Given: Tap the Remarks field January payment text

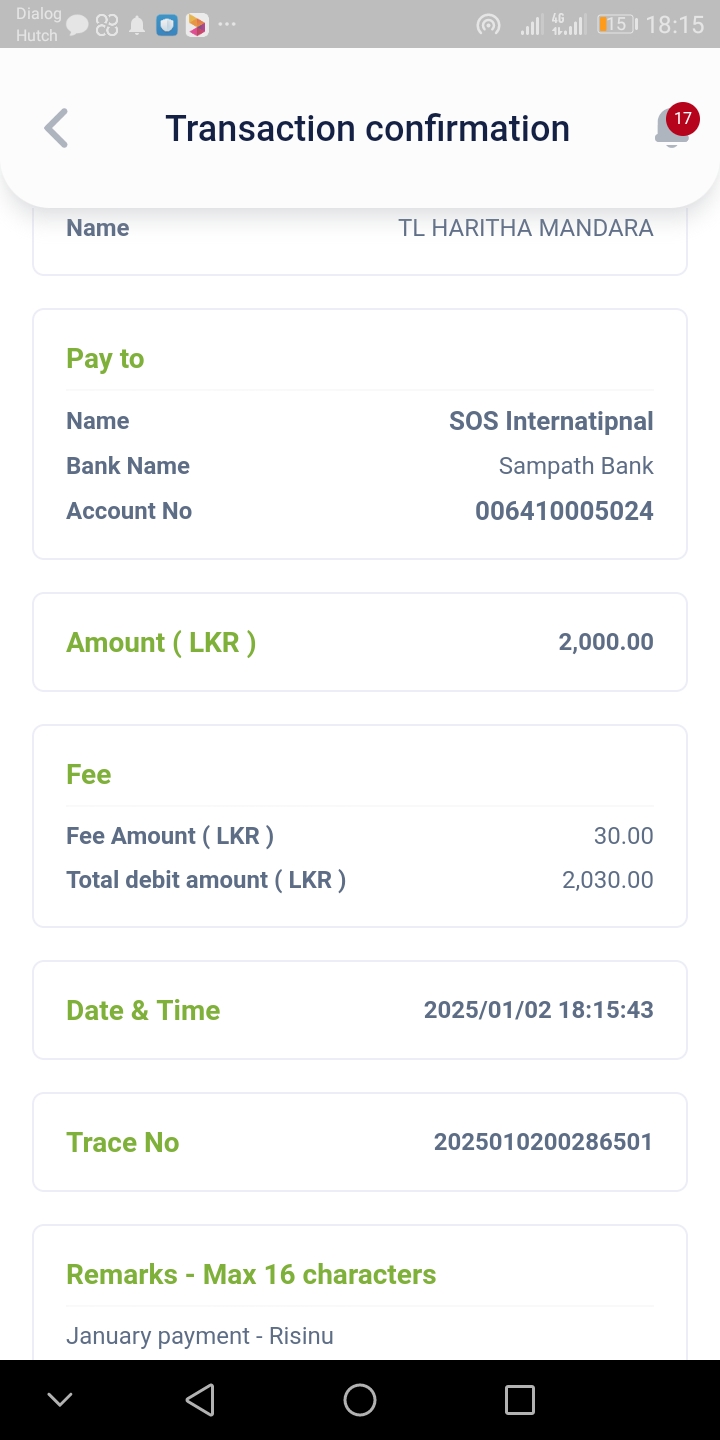Looking at the screenshot, I should tap(200, 1336).
